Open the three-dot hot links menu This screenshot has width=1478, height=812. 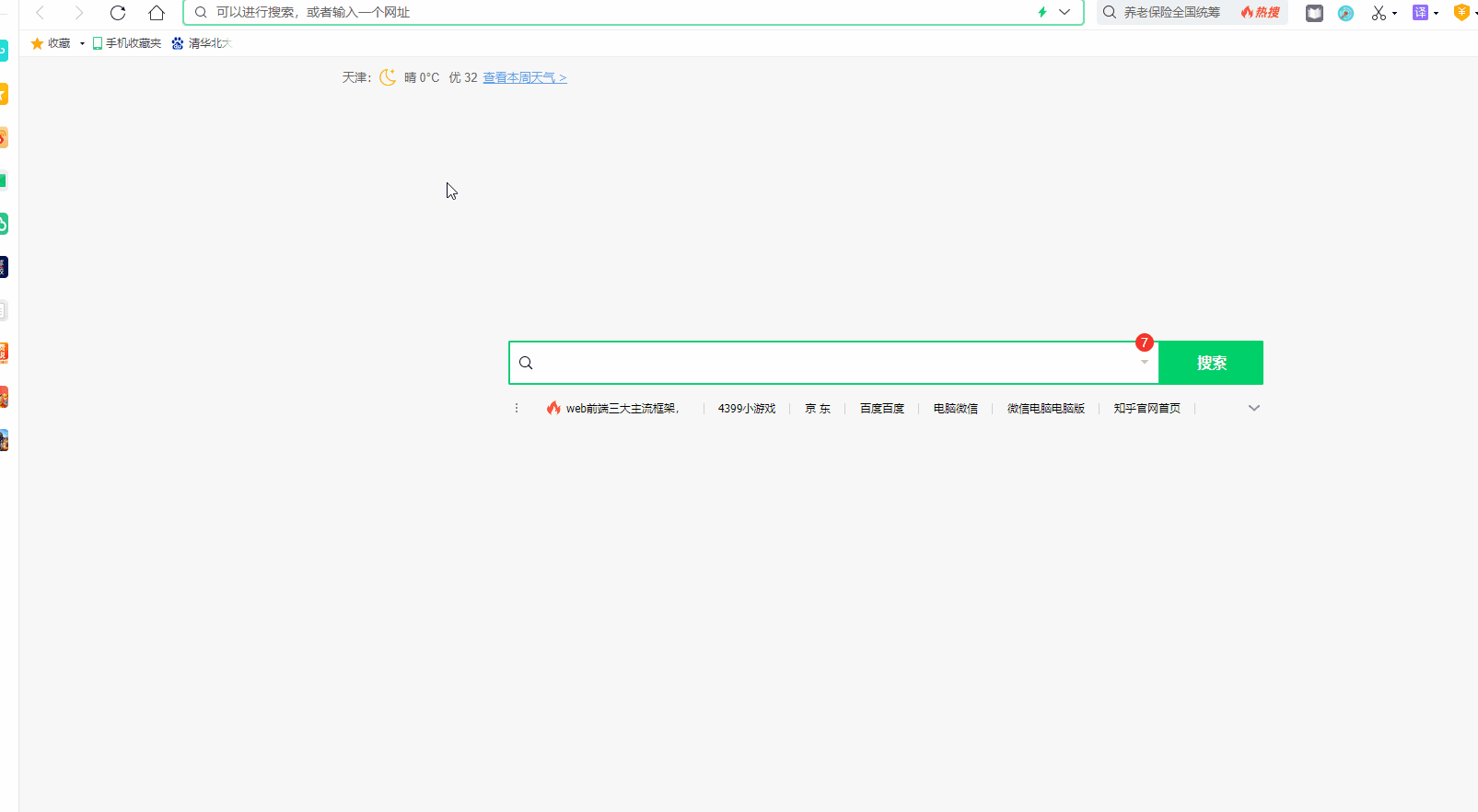(517, 408)
